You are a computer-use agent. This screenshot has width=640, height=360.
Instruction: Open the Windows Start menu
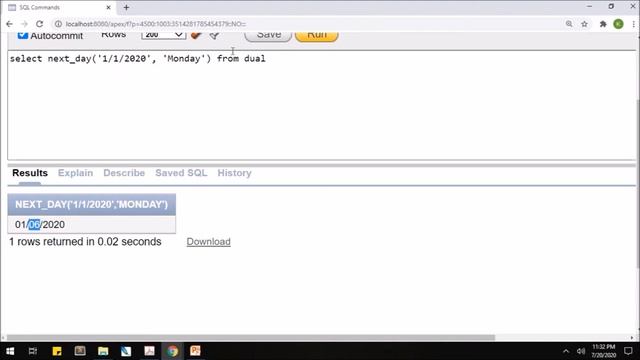(10, 351)
